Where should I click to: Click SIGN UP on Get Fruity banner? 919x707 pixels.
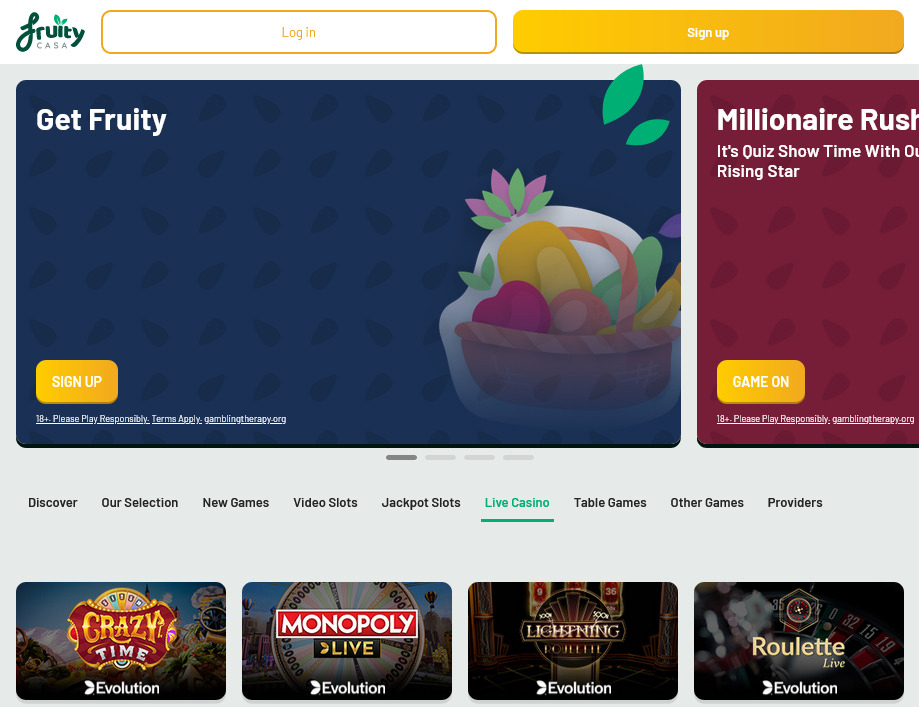tap(77, 382)
